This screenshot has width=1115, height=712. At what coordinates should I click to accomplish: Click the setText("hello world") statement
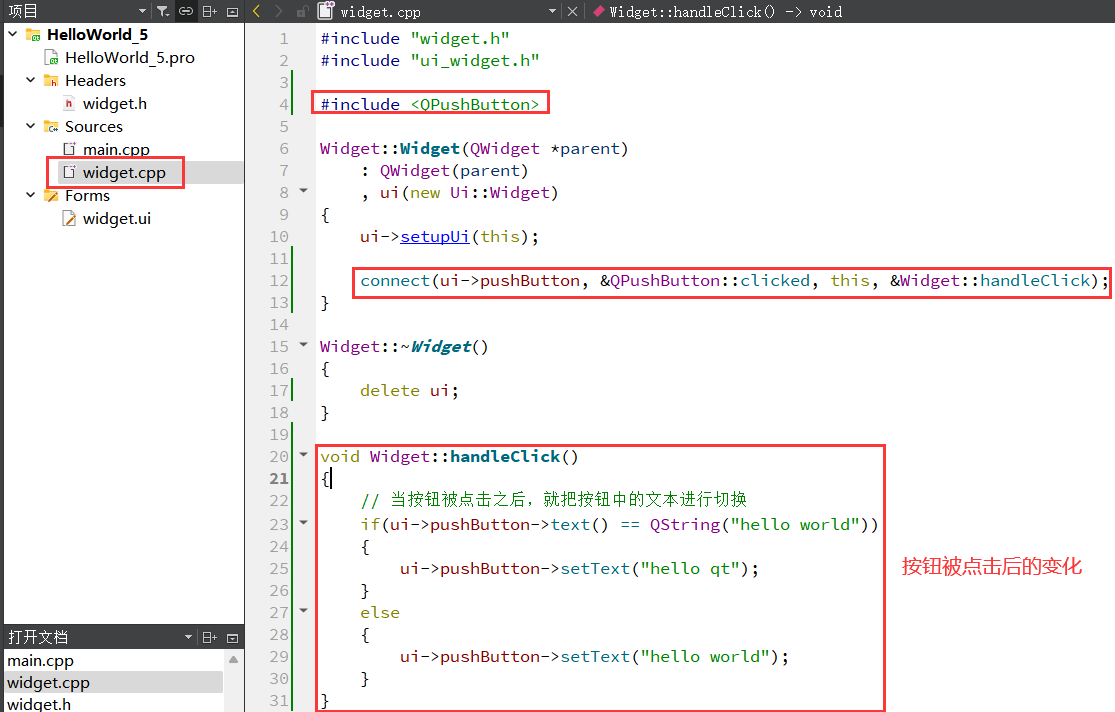pyautogui.click(x=594, y=657)
